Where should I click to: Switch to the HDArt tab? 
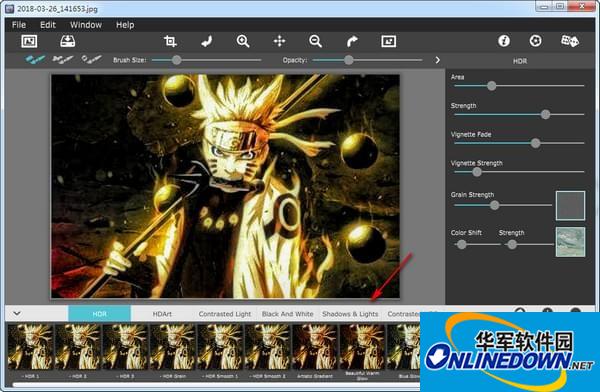tap(162, 314)
